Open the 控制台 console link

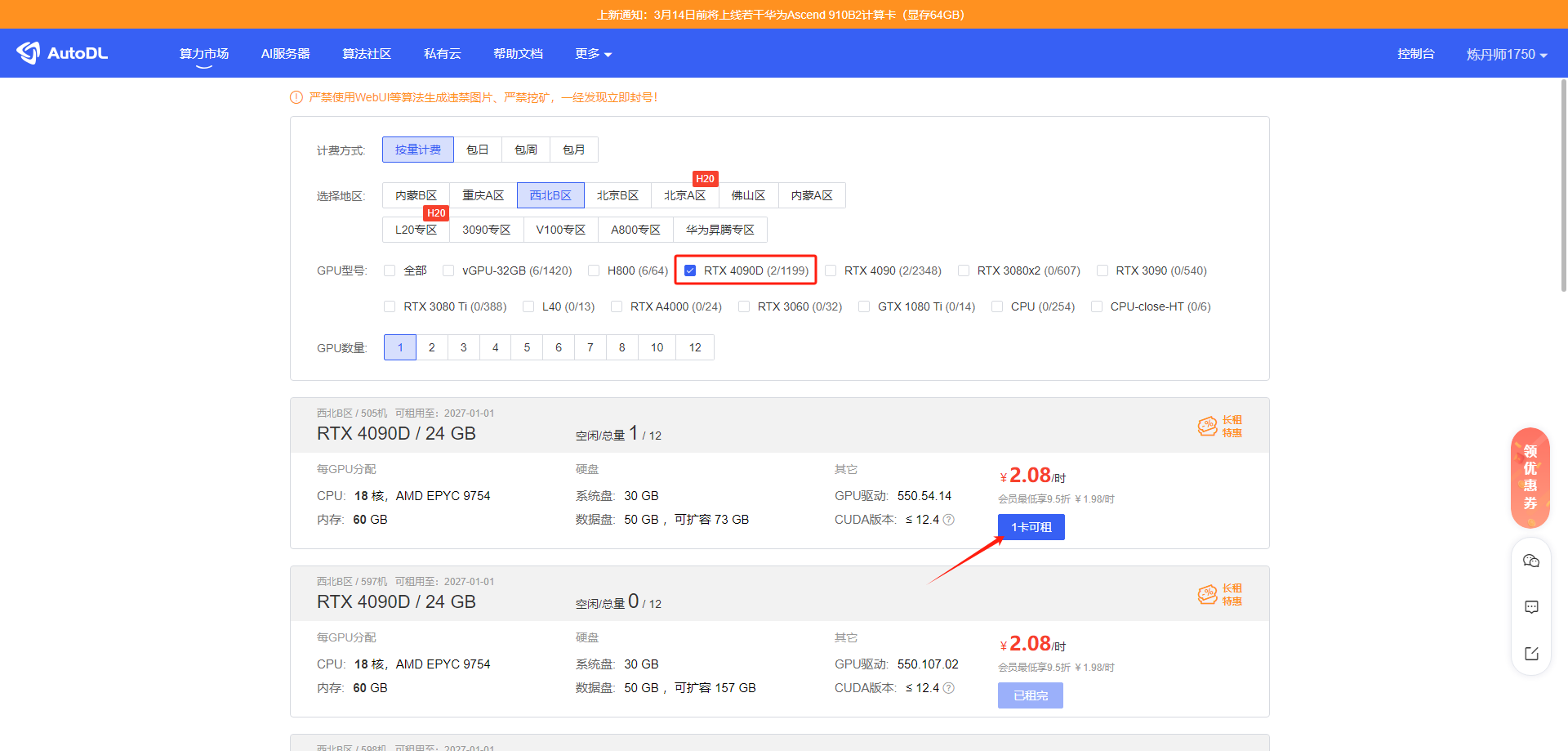pyautogui.click(x=1416, y=54)
